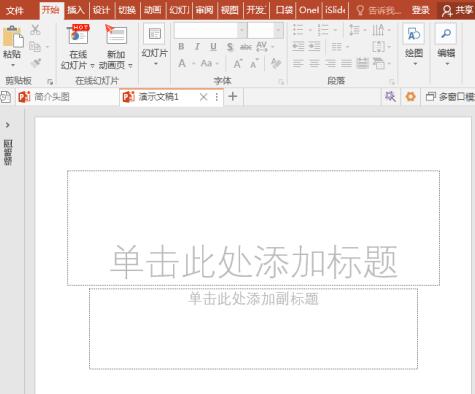Apply numbered list icon

[x=323, y=30]
